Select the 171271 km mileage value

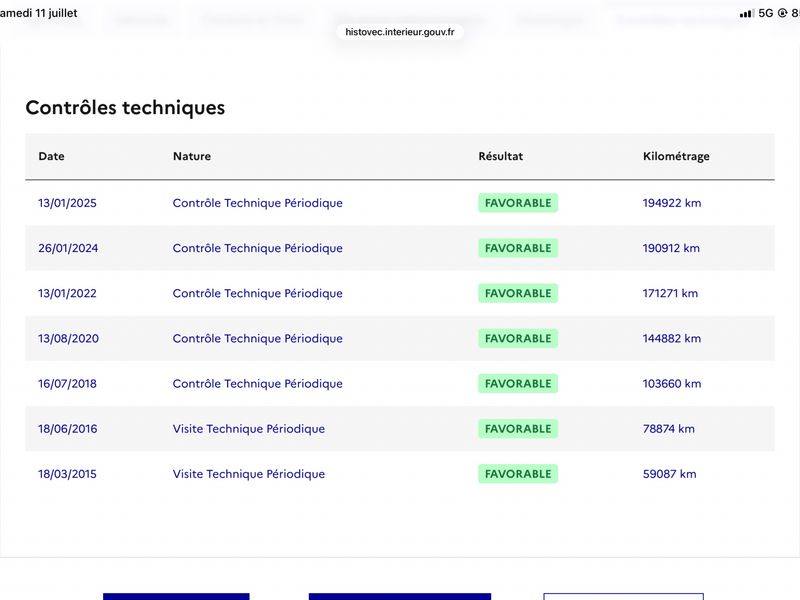point(670,293)
